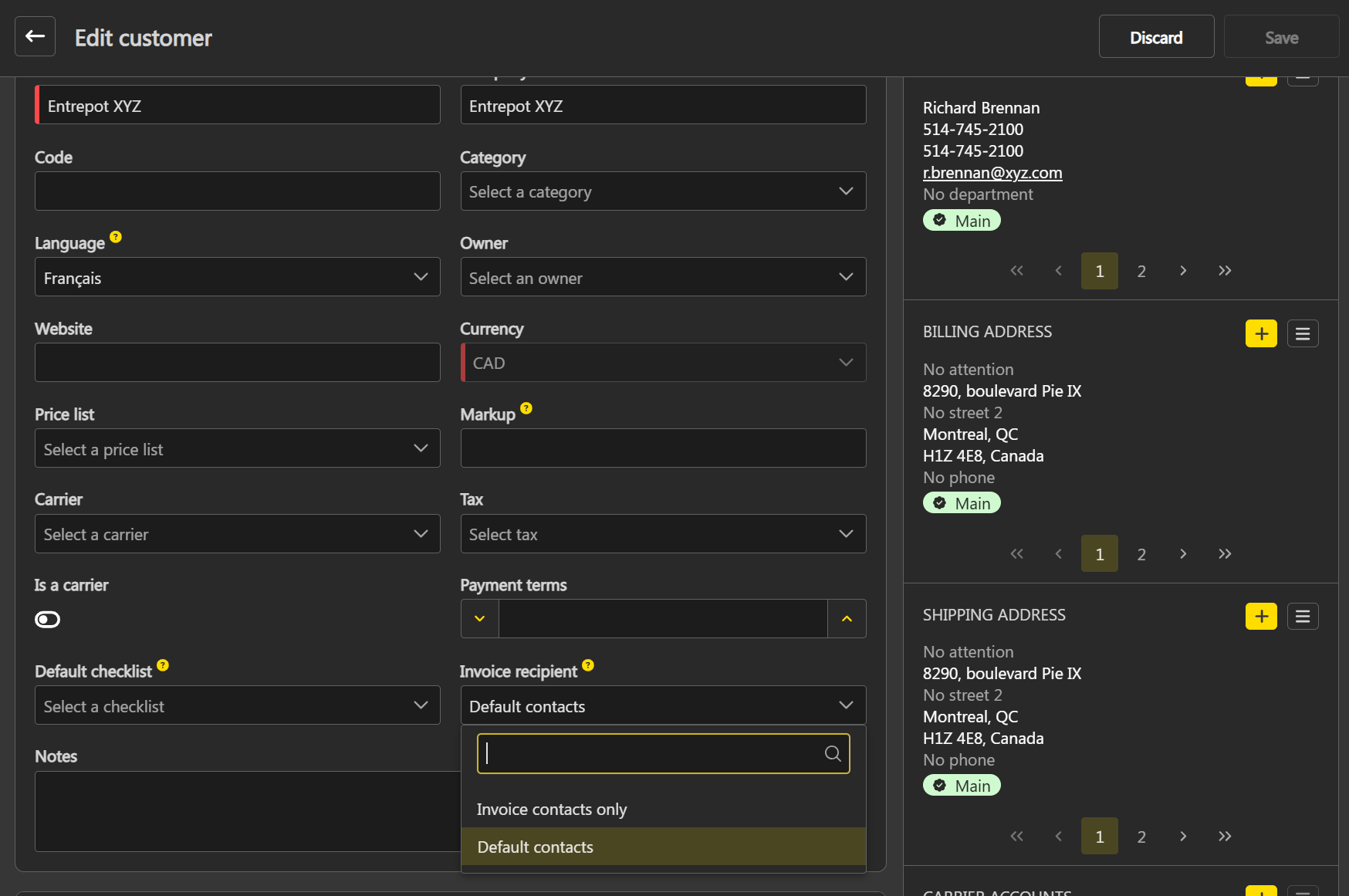Open the Price list dropdown
The height and width of the screenshot is (896, 1349).
[237, 448]
